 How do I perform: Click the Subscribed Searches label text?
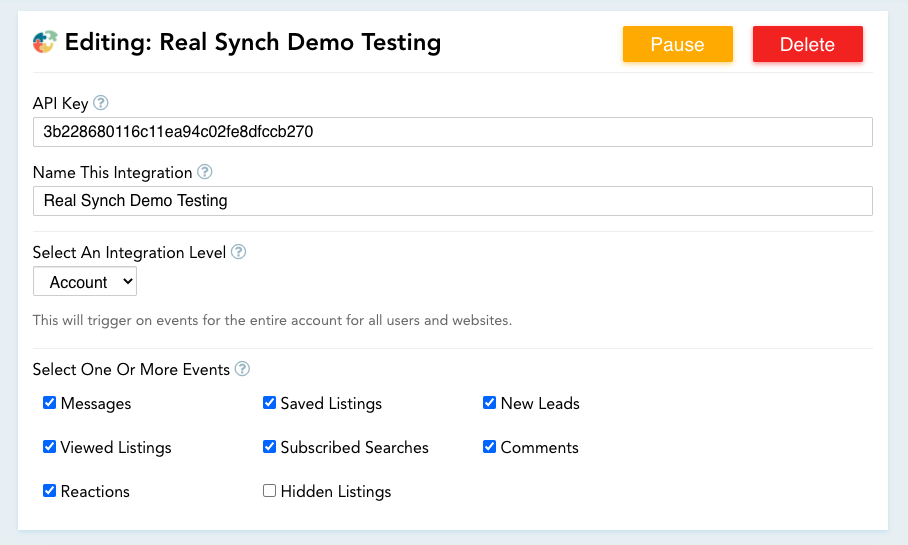pos(354,448)
